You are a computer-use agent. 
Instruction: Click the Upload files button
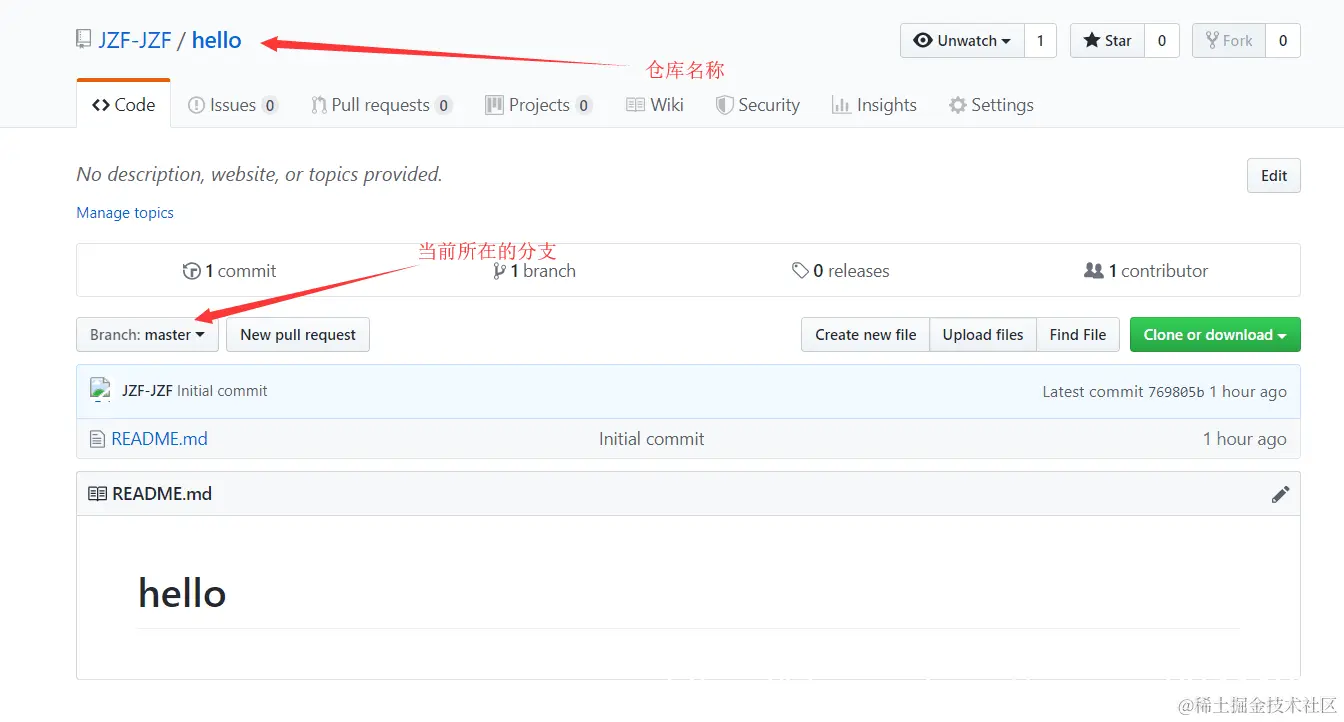pos(983,335)
